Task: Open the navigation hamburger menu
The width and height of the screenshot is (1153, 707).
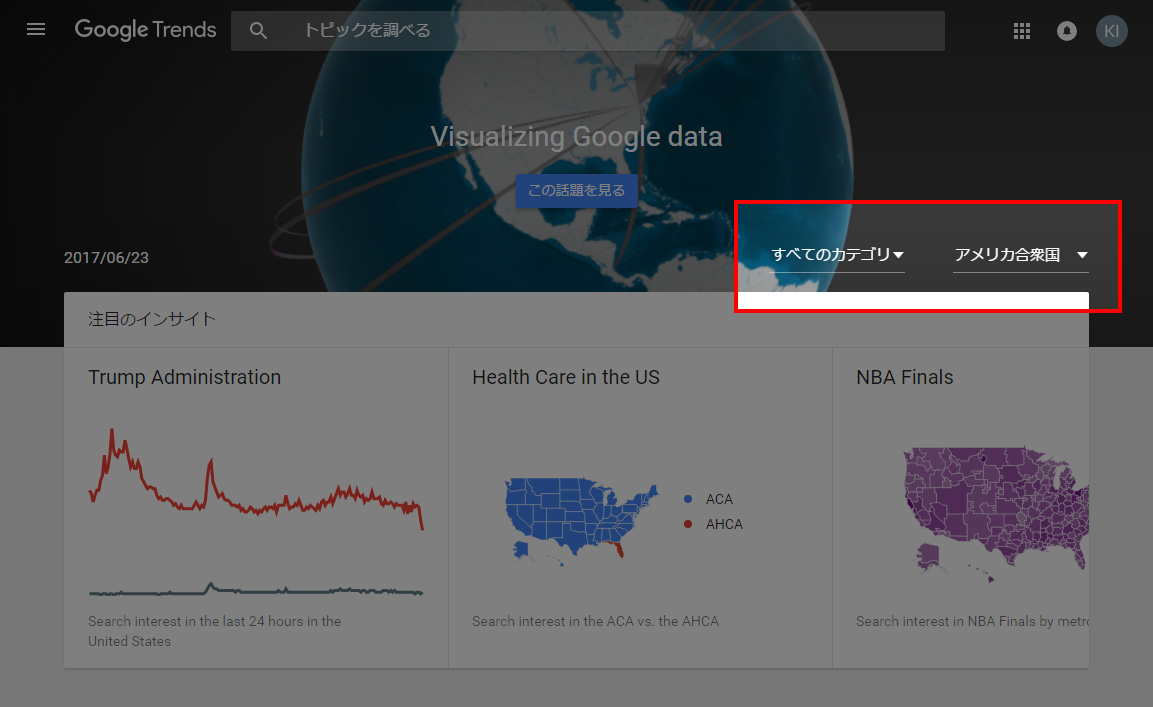Action: tap(36, 29)
